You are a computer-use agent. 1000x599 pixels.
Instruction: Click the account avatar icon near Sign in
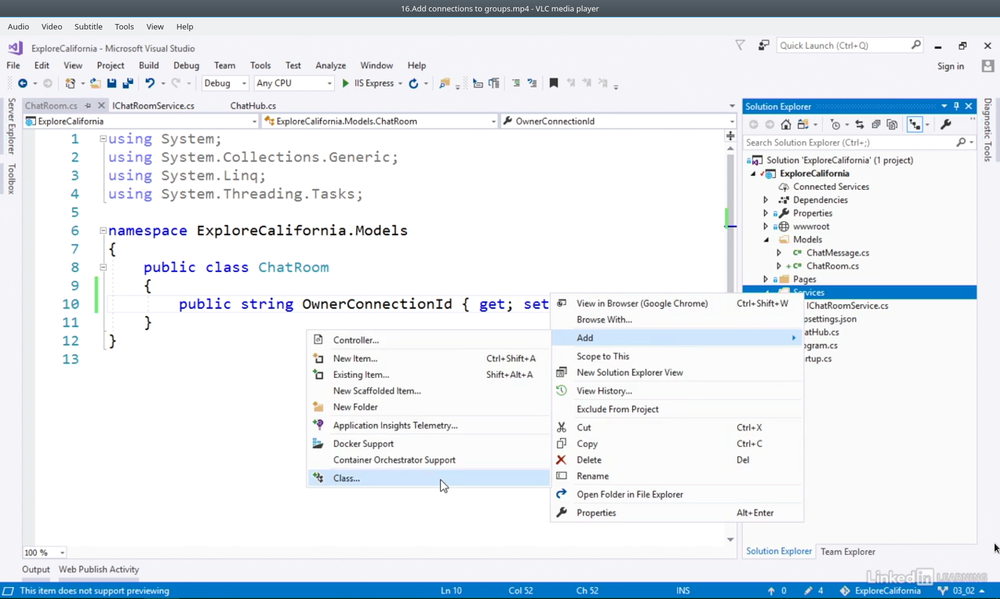coord(988,66)
